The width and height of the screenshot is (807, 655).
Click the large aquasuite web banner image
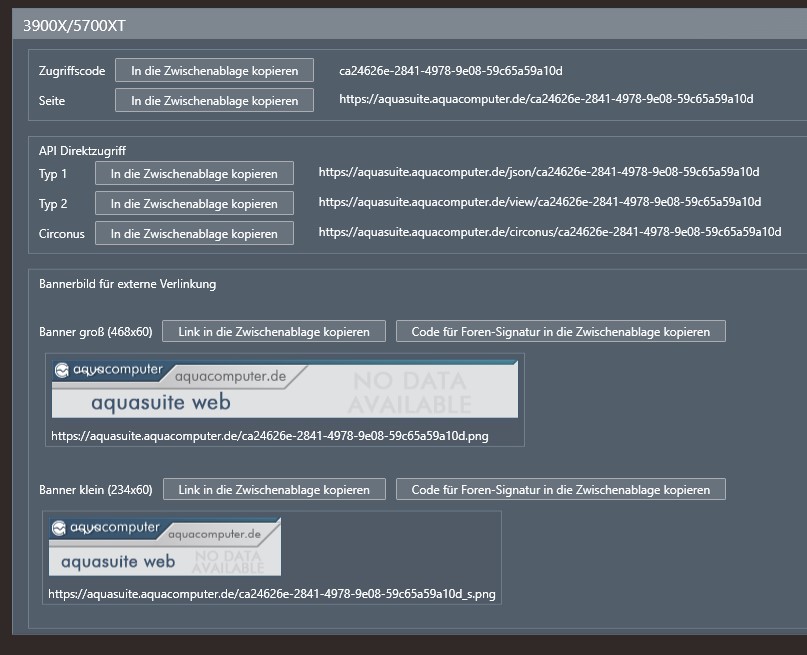click(x=285, y=389)
